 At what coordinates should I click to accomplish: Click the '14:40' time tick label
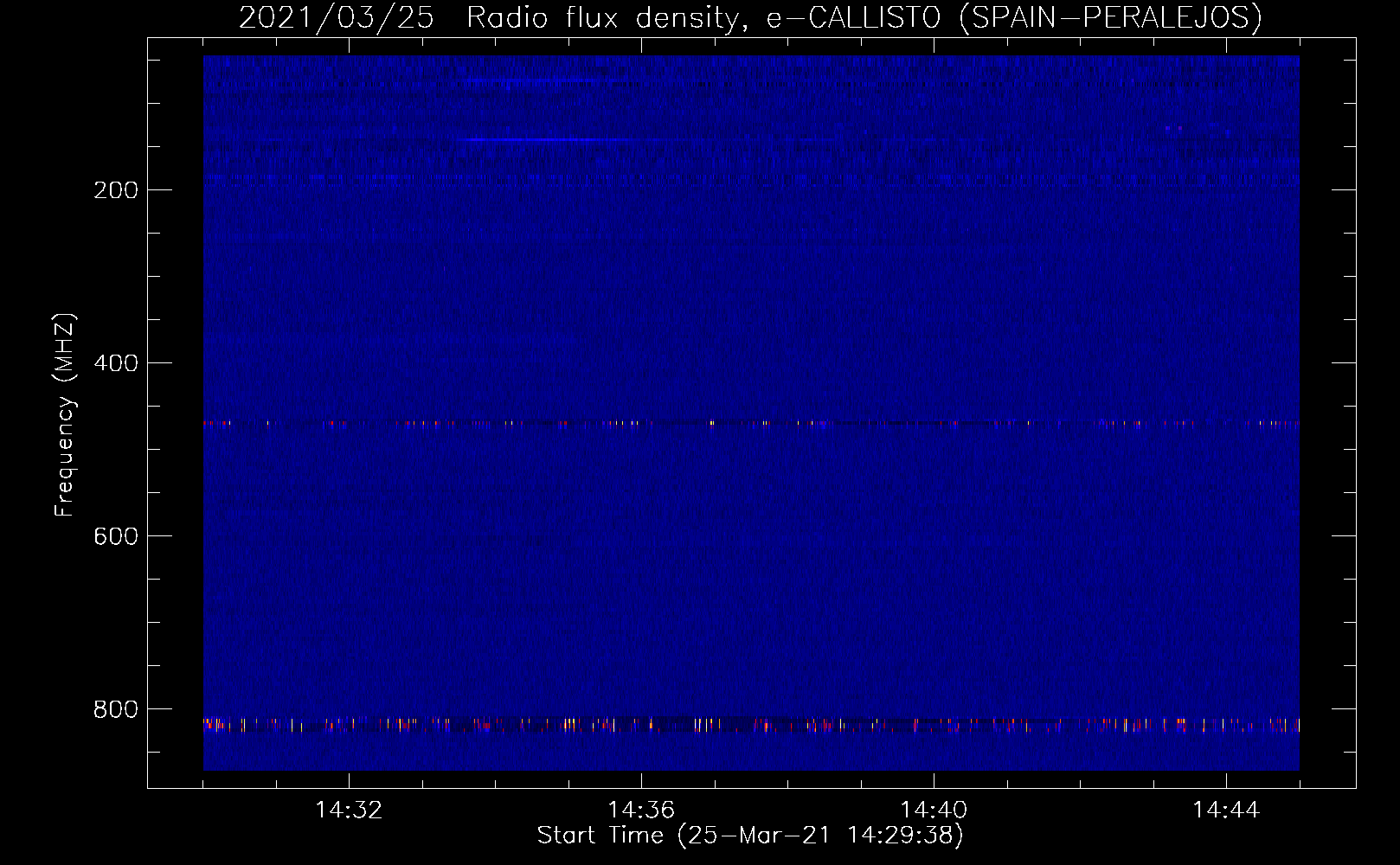tap(934, 811)
